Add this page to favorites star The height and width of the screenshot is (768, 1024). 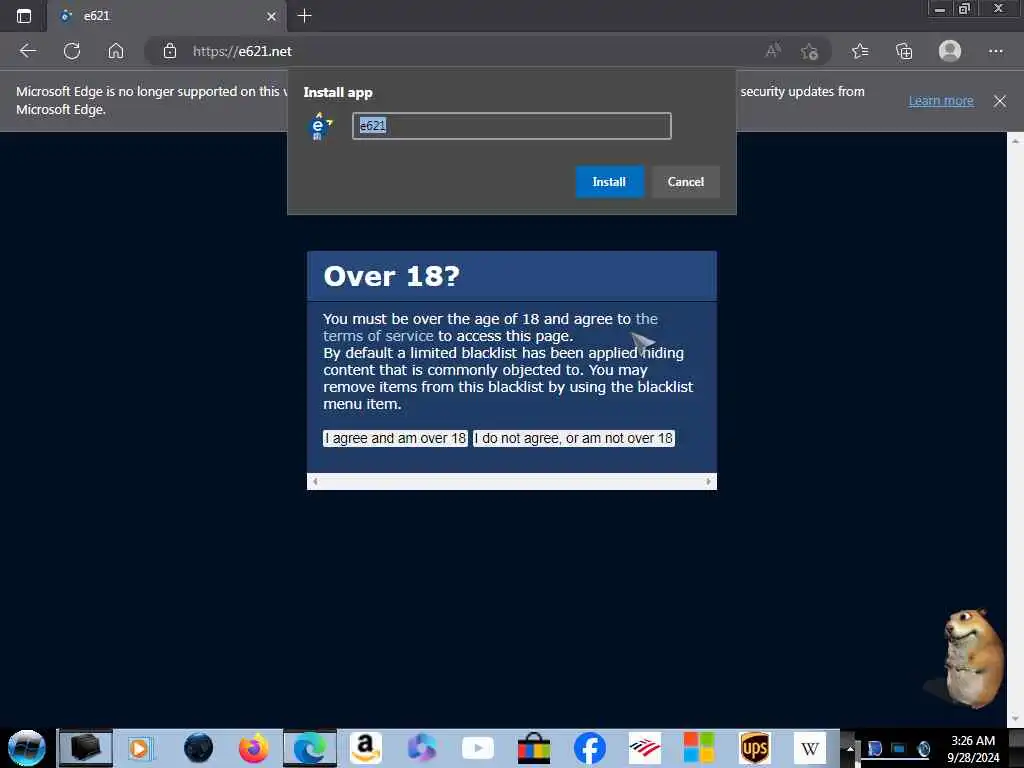pyautogui.click(x=809, y=51)
